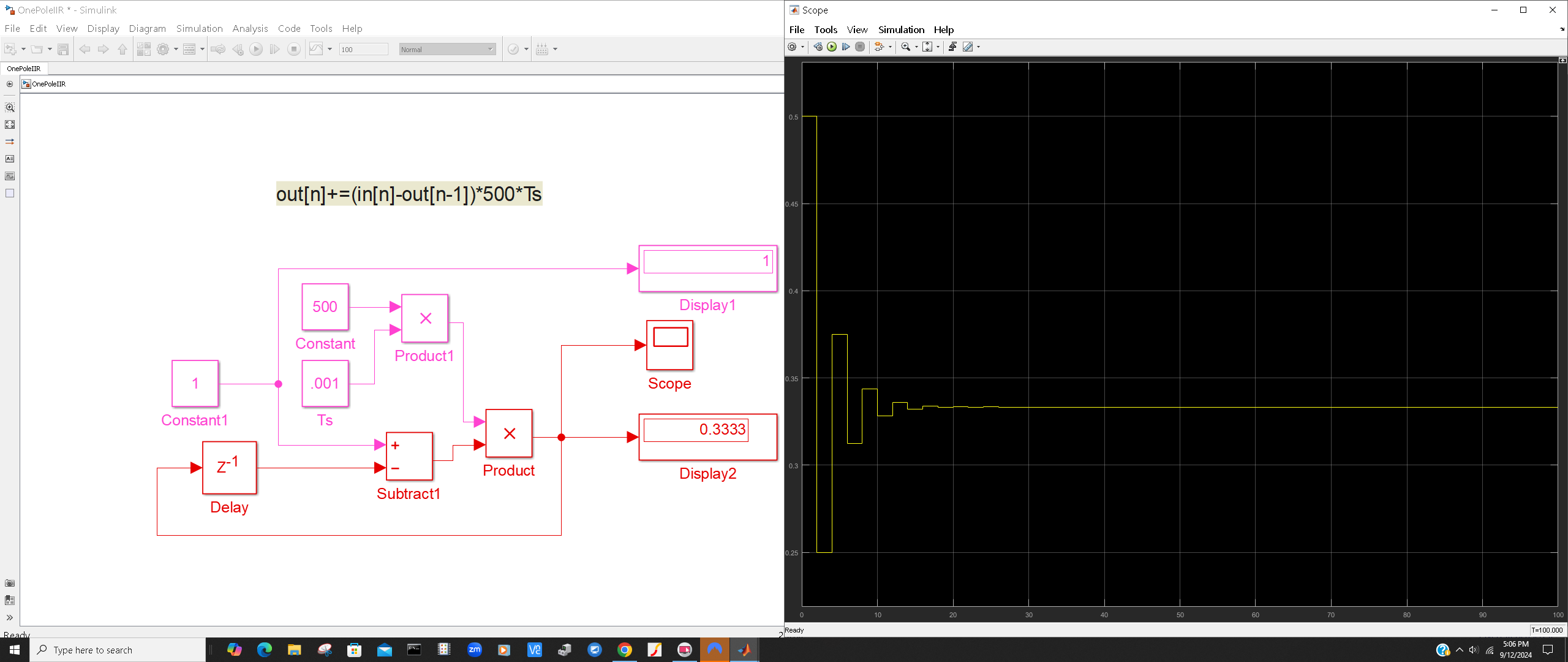Highlight the Simulink block from Scope
The height and width of the screenshot is (662, 1568).
pos(879,47)
